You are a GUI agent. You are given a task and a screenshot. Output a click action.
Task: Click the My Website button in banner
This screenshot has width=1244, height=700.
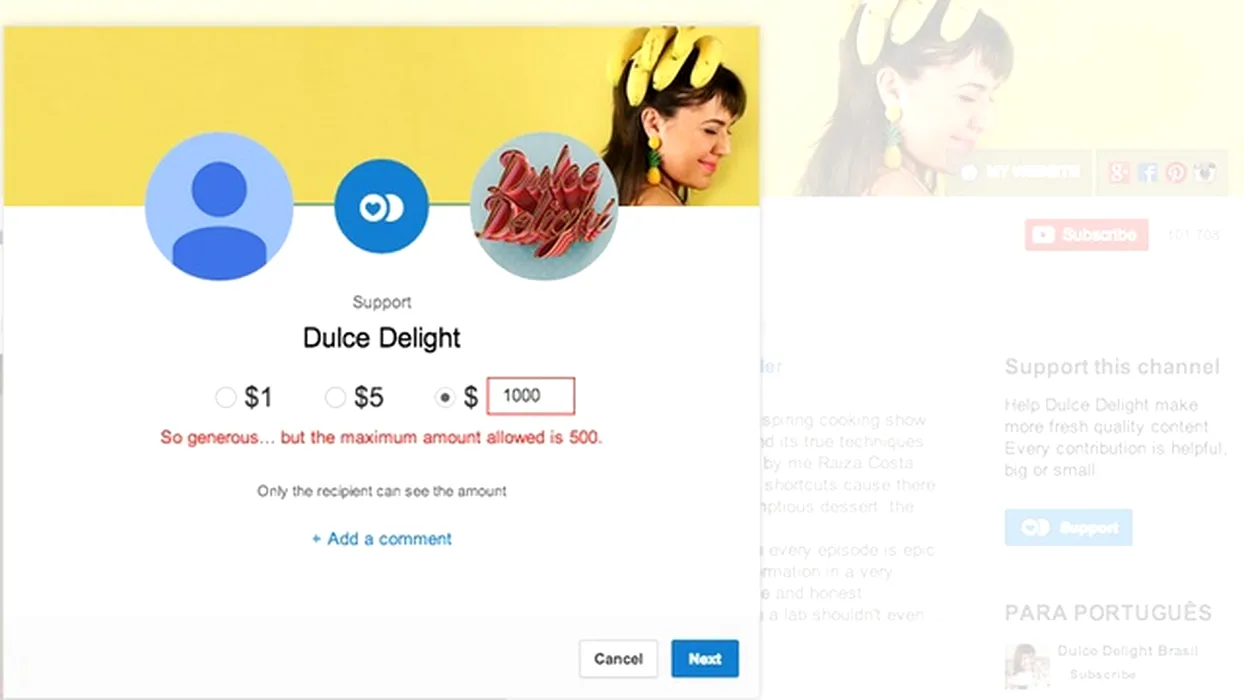[x=1019, y=172]
